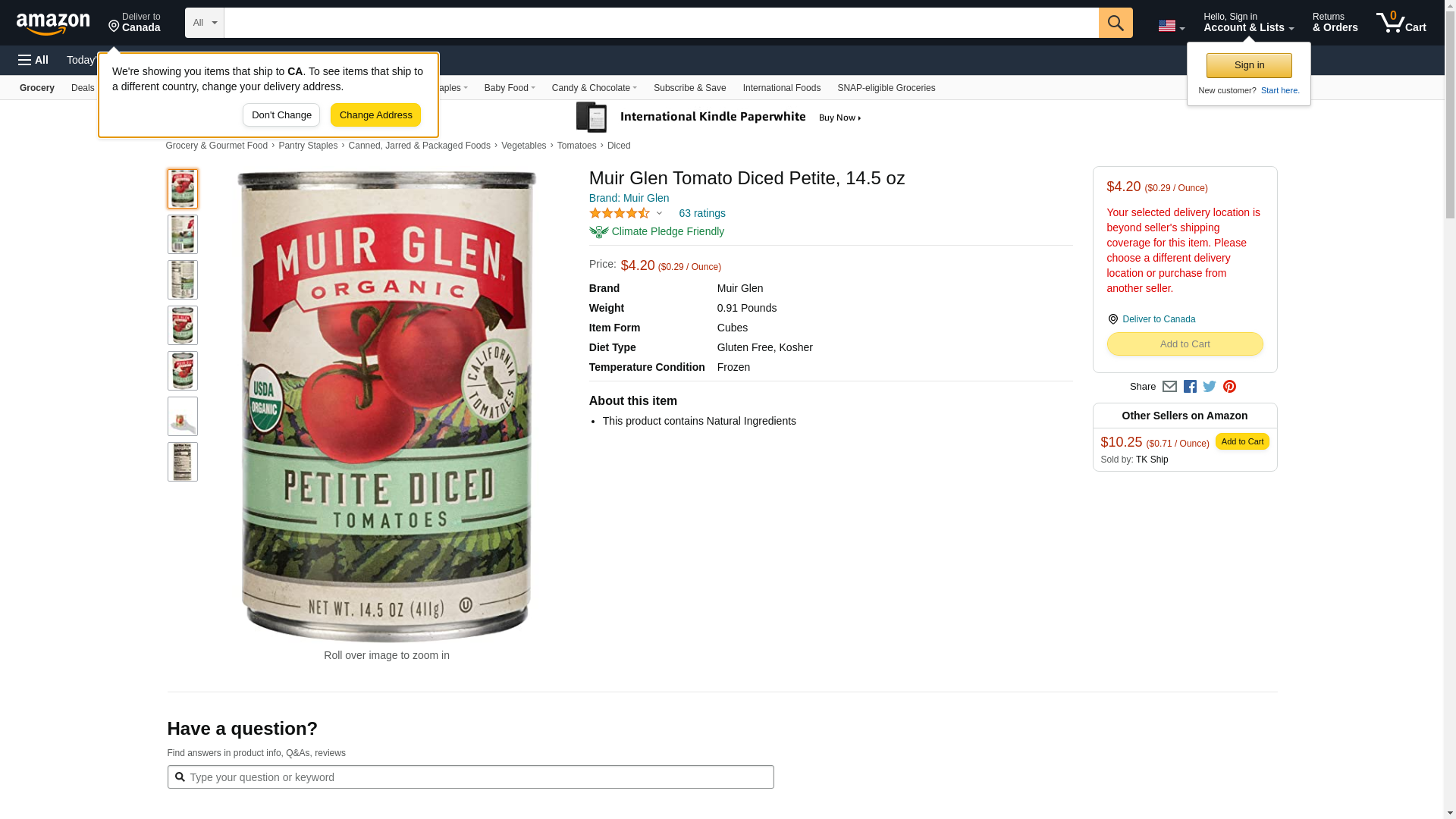
Task: Select the nutrition facts label thumbnail
Action: [x=183, y=462]
